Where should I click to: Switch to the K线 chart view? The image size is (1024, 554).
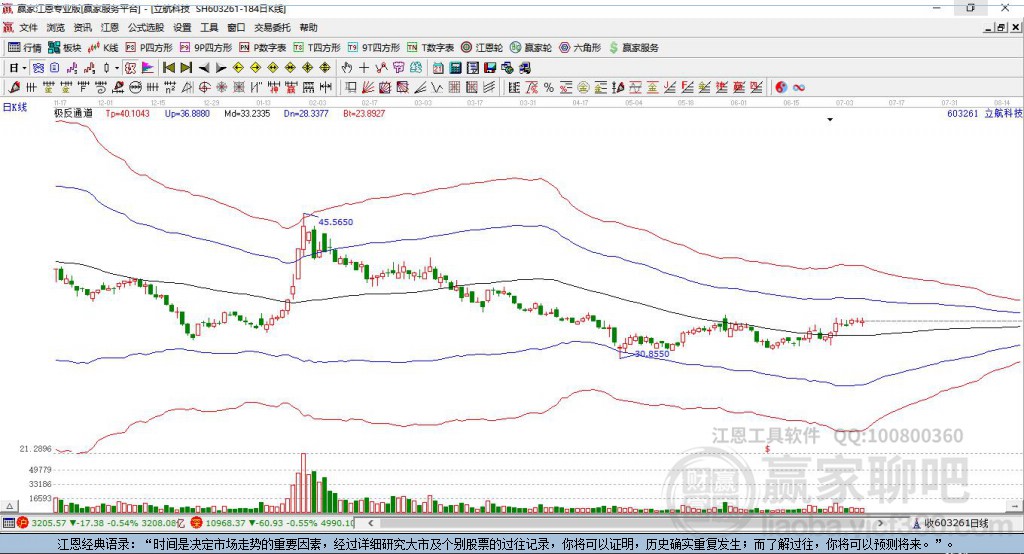tap(103, 48)
